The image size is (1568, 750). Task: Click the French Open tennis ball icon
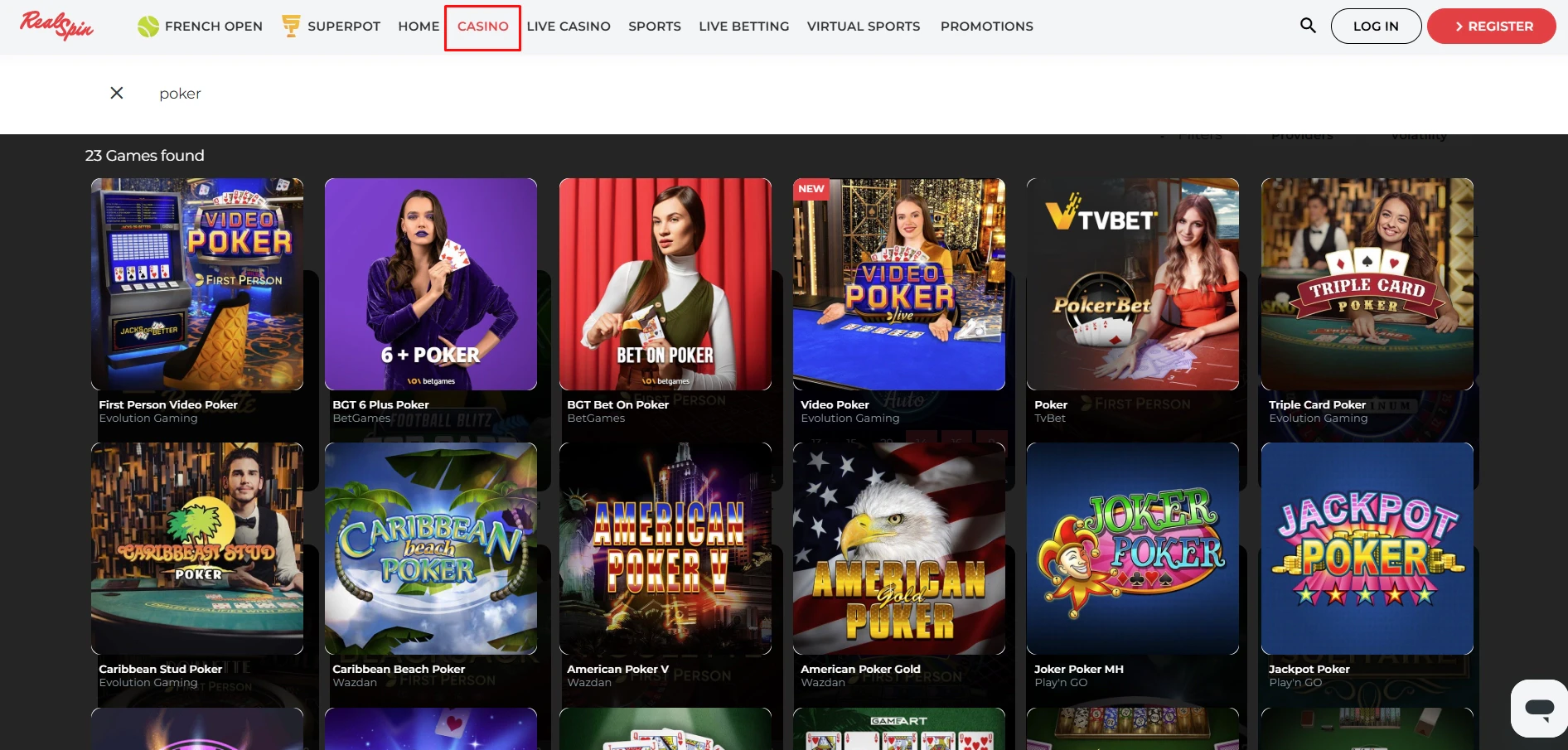148,27
